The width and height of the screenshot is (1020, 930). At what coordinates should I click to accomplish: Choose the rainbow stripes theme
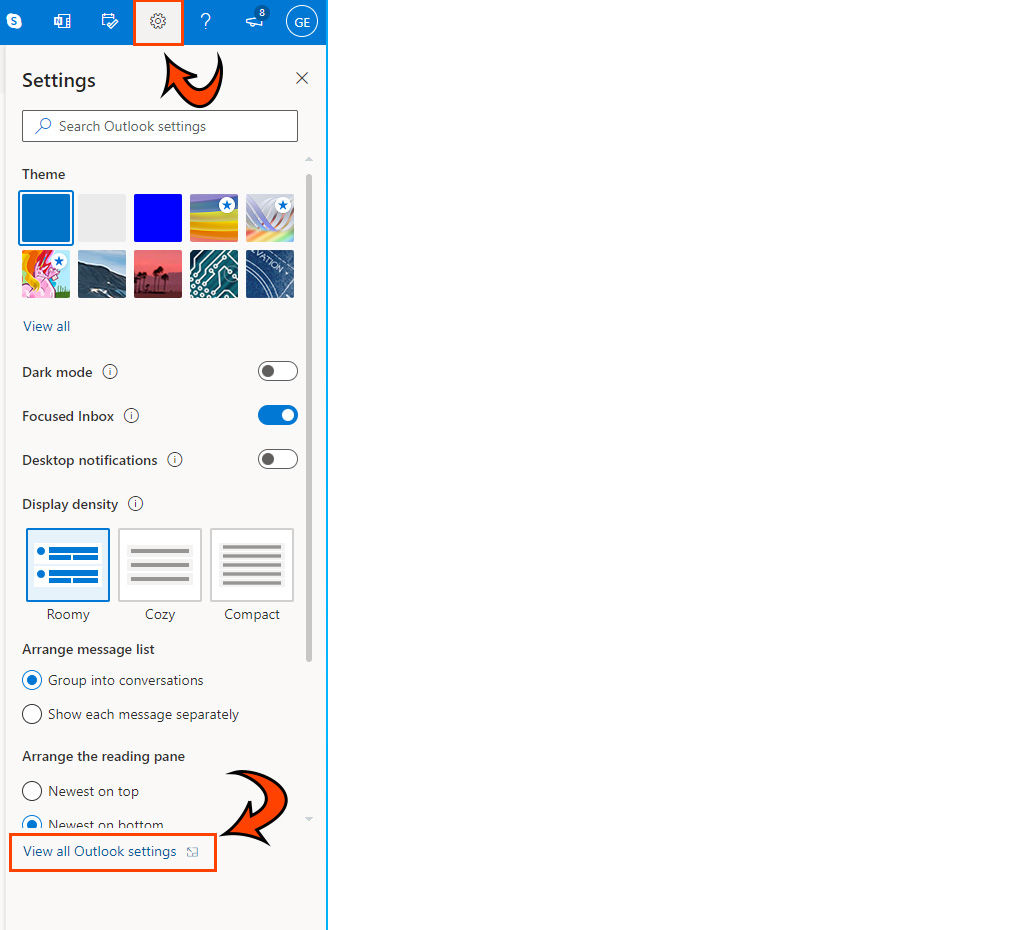pyautogui.click(x=214, y=218)
